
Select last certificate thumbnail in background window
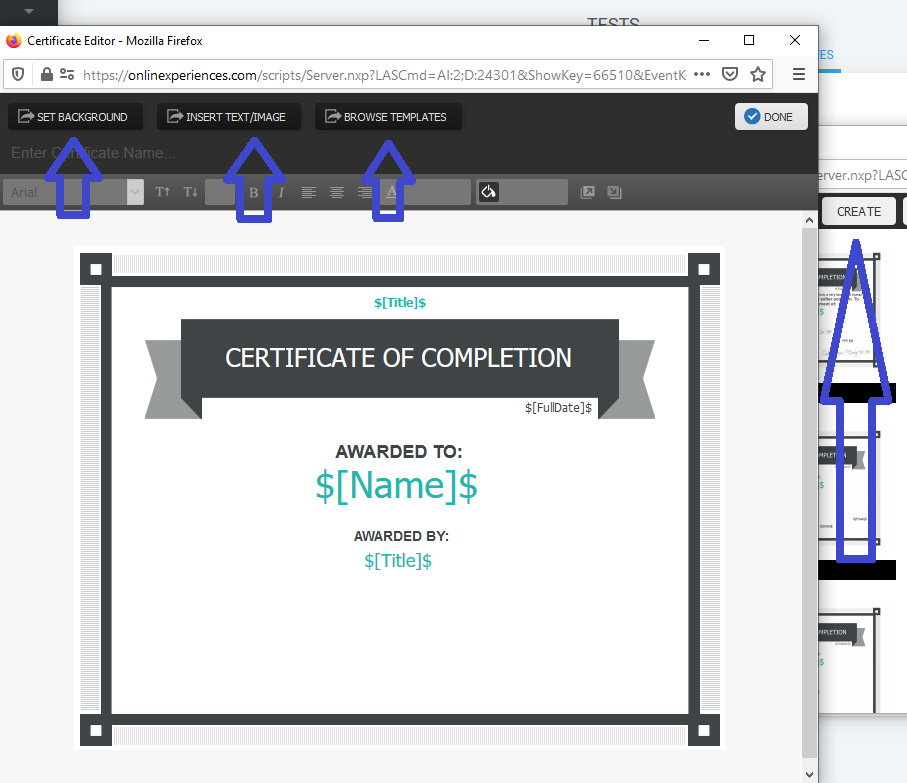point(850,661)
